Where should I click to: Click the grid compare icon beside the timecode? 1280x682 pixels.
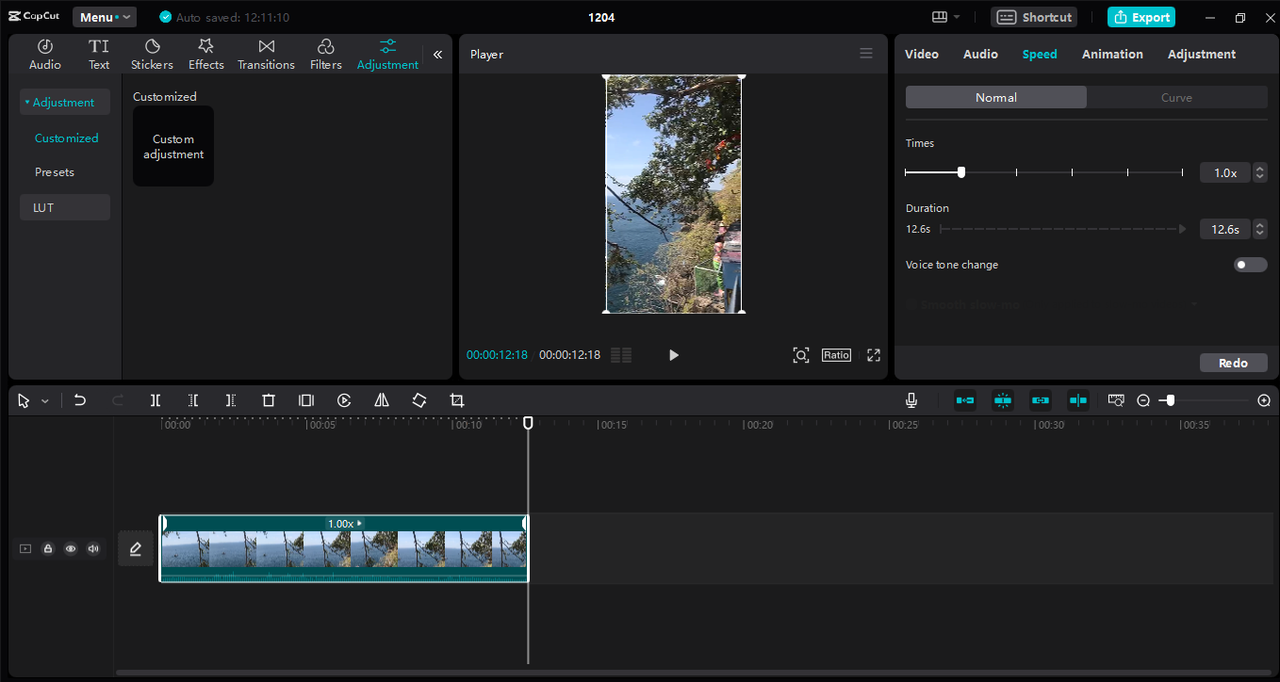tap(621, 355)
